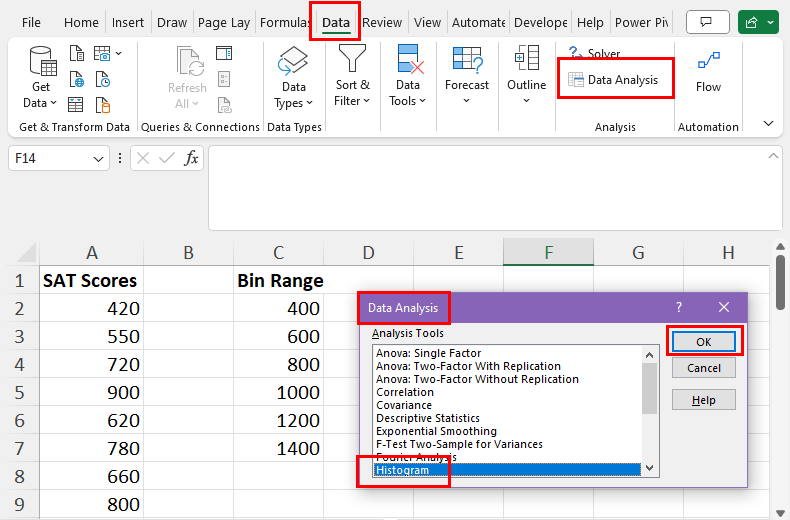
Task: Open the Recent Sources icon
Action: 103,80
